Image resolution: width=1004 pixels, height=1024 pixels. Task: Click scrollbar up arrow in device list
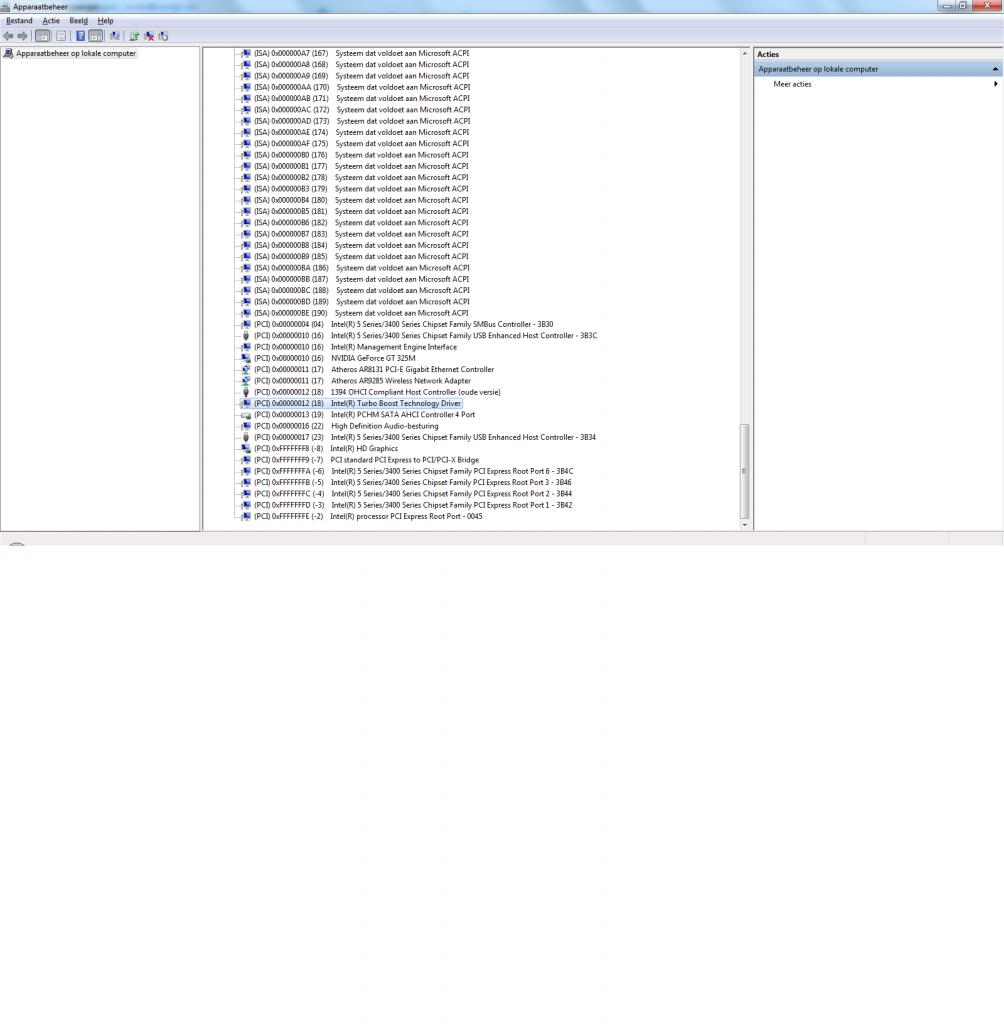point(745,53)
